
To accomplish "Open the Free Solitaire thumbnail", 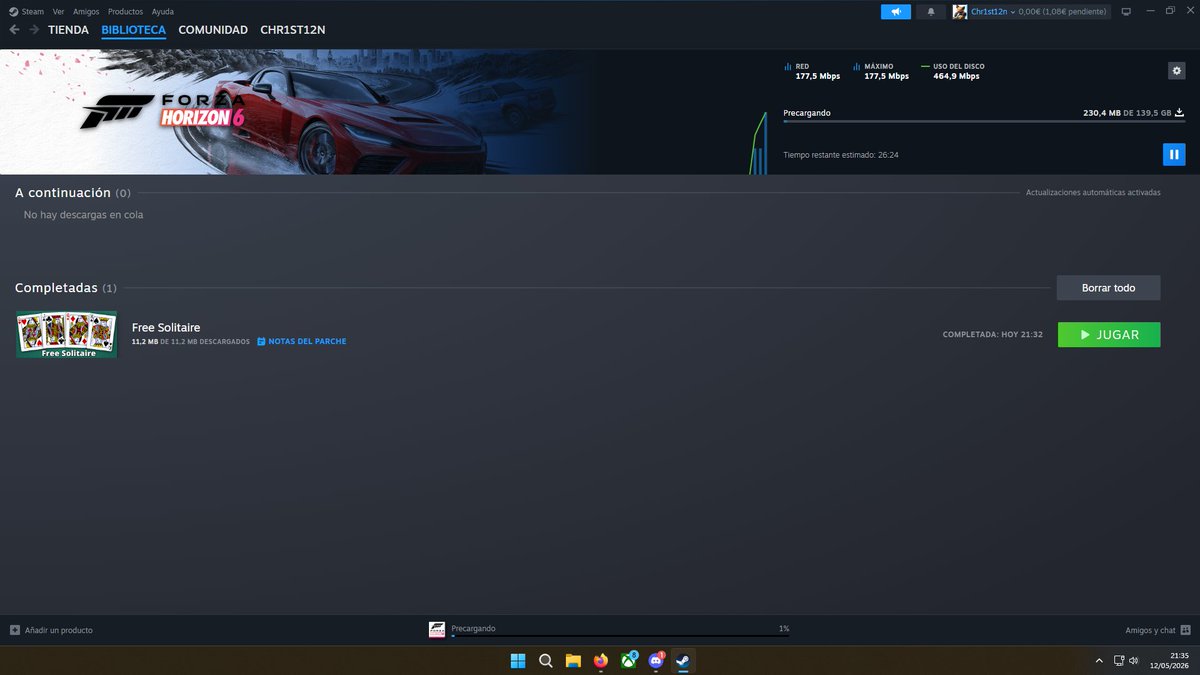I will [x=66, y=335].
